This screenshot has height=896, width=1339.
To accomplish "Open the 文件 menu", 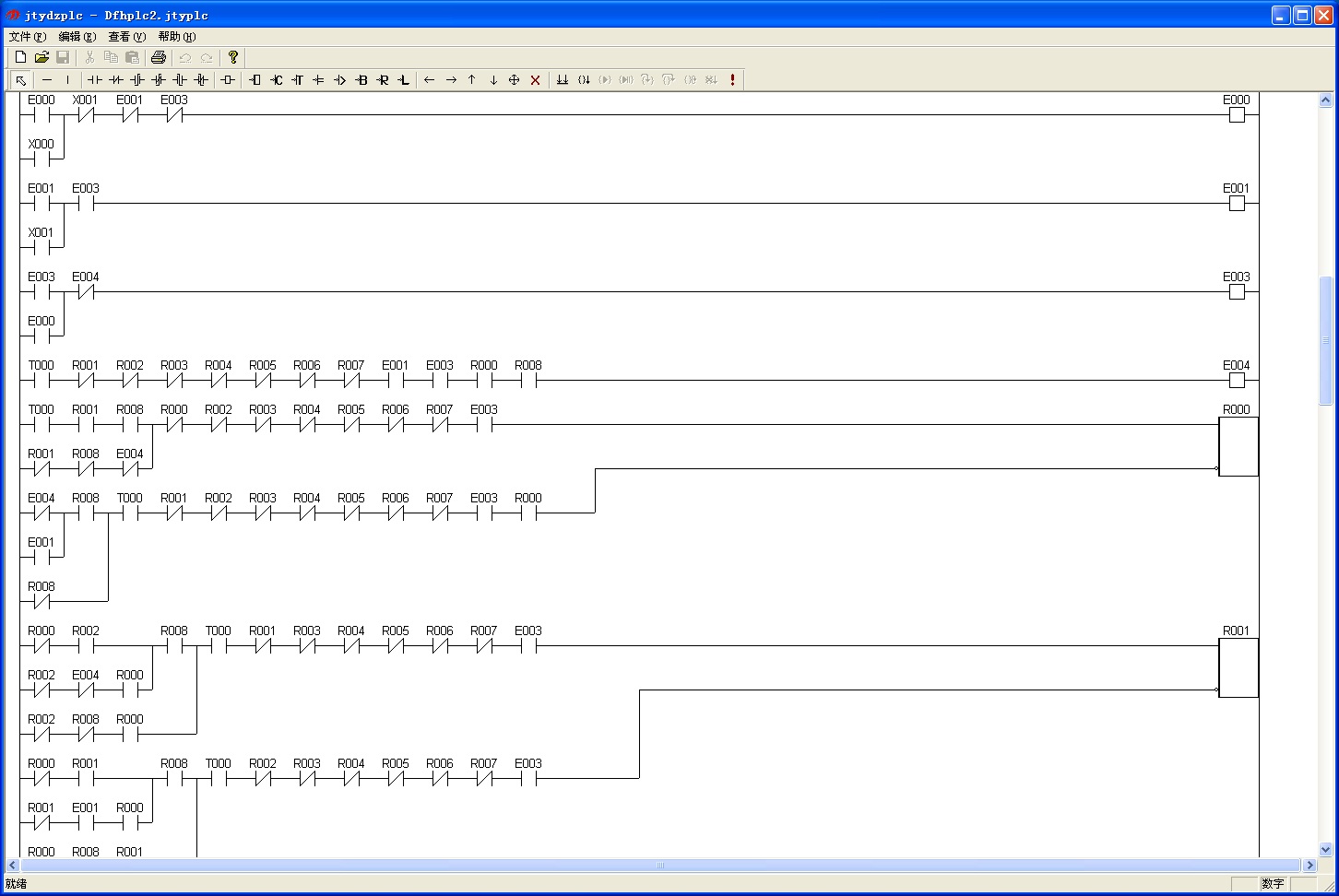I will point(27,37).
